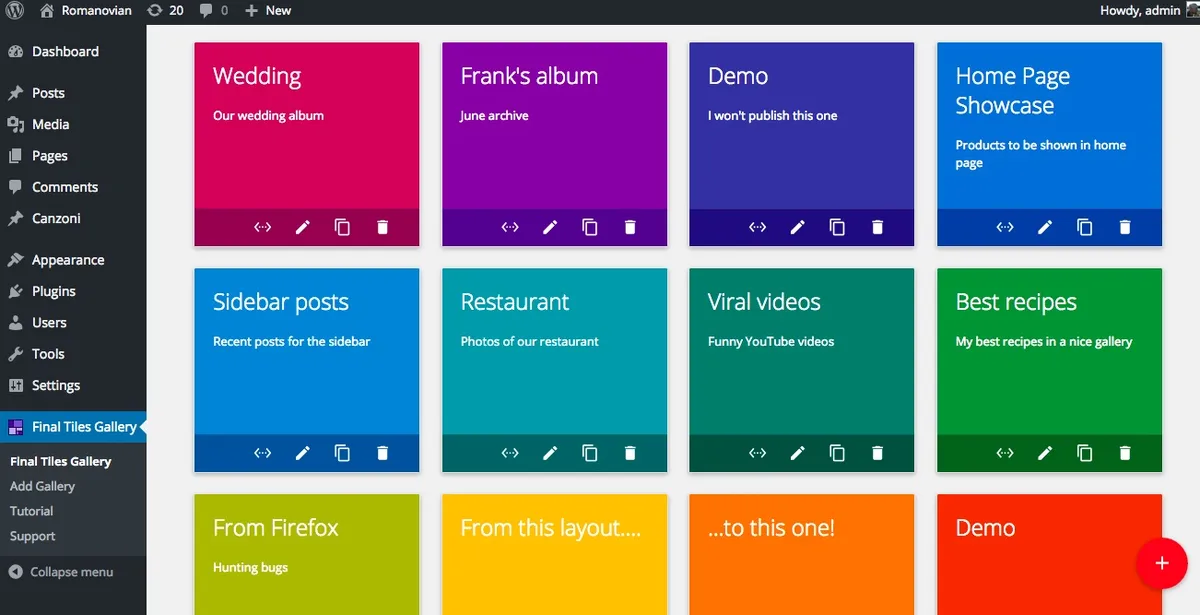The height and width of the screenshot is (615, 1200).
Task: Delete the Viral videos gallery
Action: tap(877, 453)
